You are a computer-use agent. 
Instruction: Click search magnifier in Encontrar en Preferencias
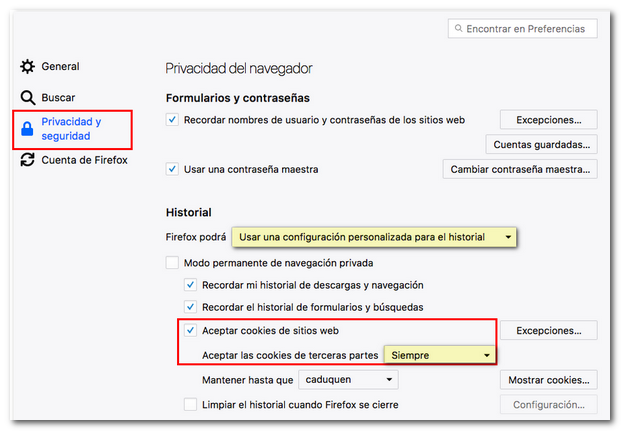pyautogui.click(x=458, y=30)
